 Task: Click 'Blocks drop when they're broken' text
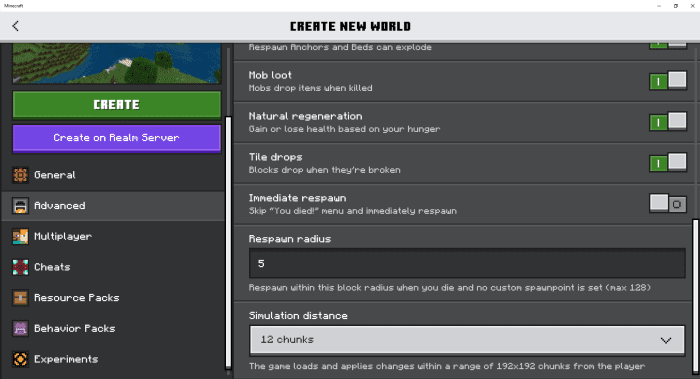(x=325, y=170)
